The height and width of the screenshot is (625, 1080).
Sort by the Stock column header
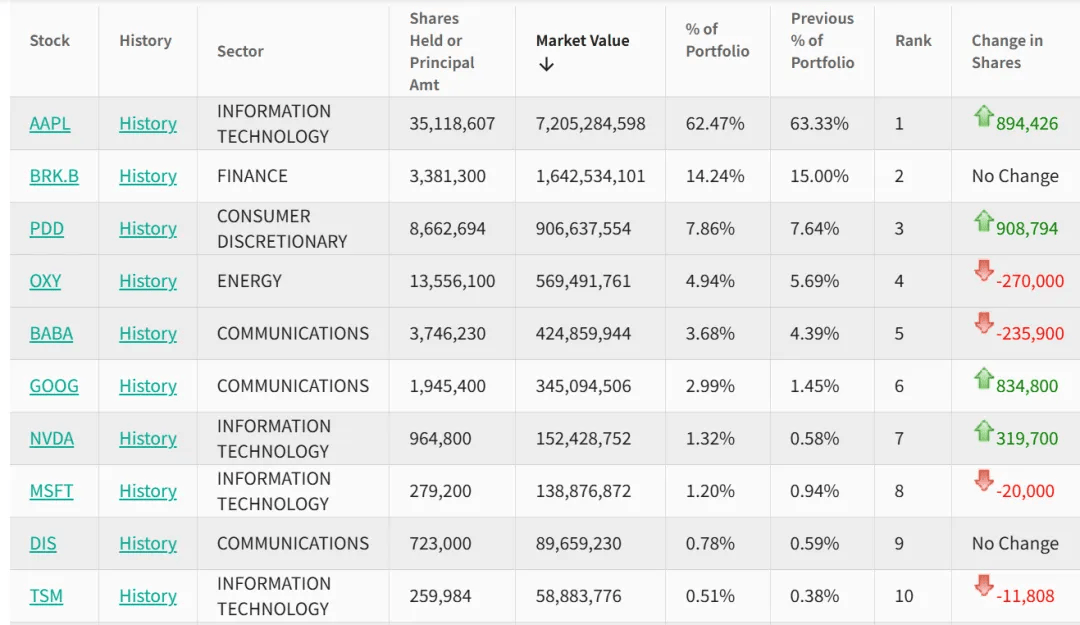[50, 41]
